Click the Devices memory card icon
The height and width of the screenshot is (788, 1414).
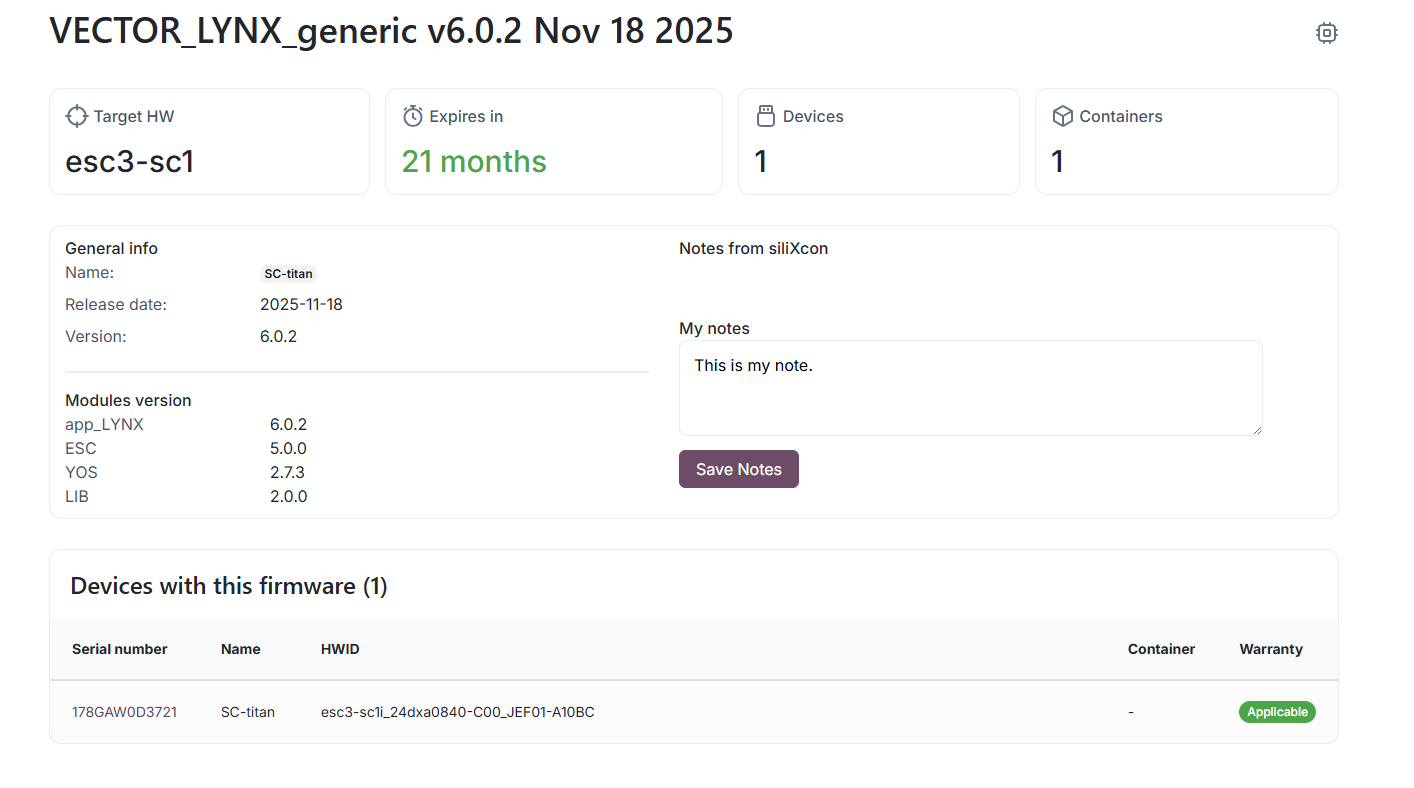(766, 116)
